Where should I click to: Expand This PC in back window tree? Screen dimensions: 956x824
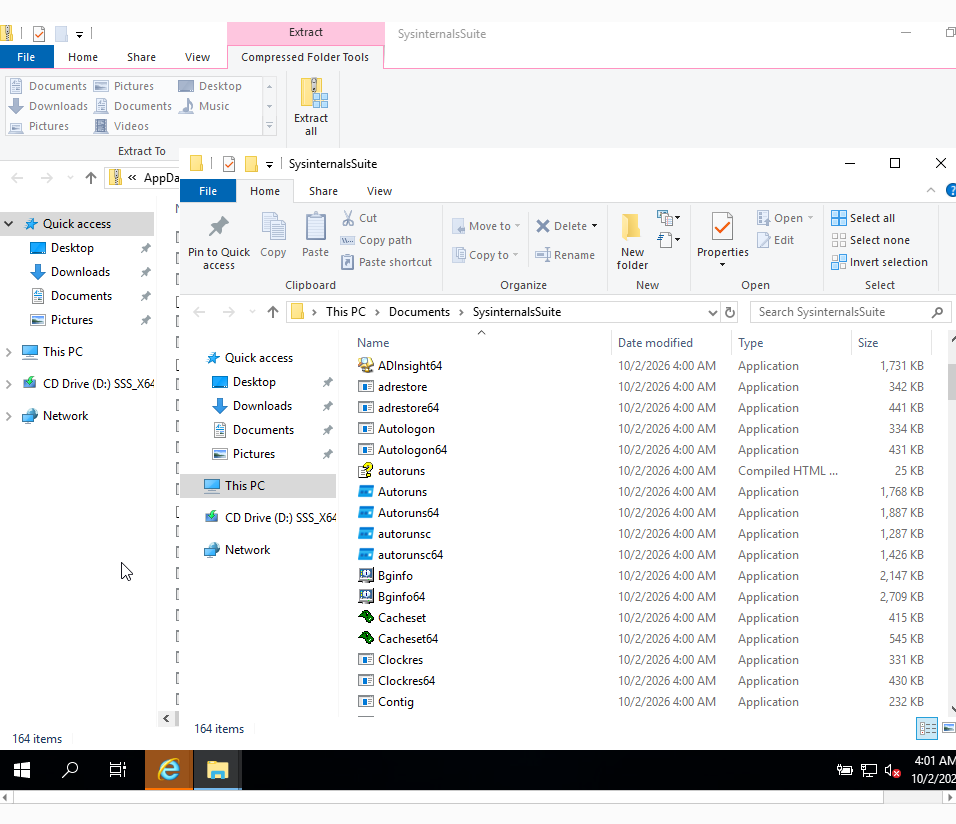tap(9, 352)
